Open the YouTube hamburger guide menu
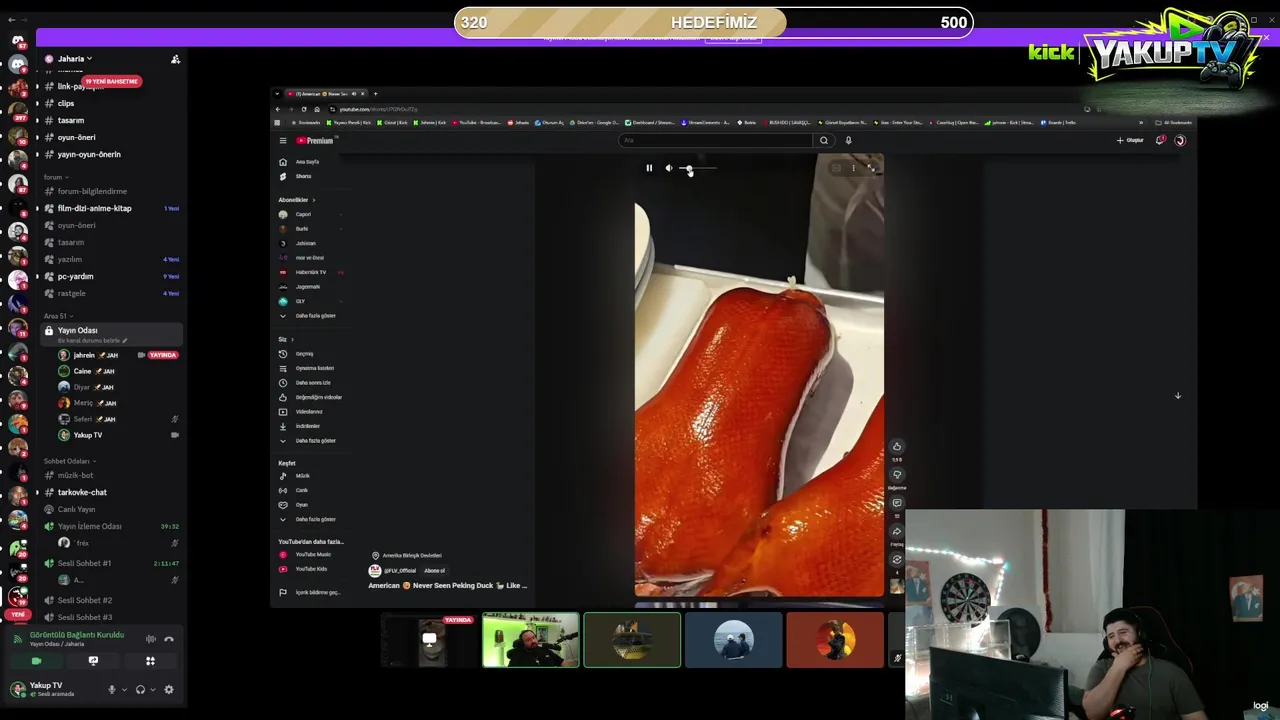Image resolution: width=1280 pixels, height=720 pixels. click(283, 141)
